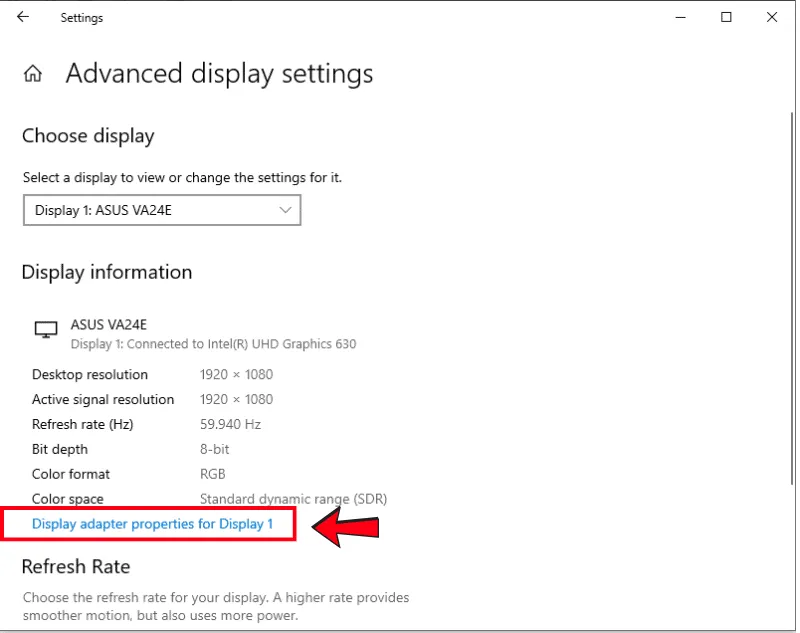Expand the display selector using its chevron
The width and height of the screenshot is (800, 633).
pyautogui.click(x=283, y=210)
